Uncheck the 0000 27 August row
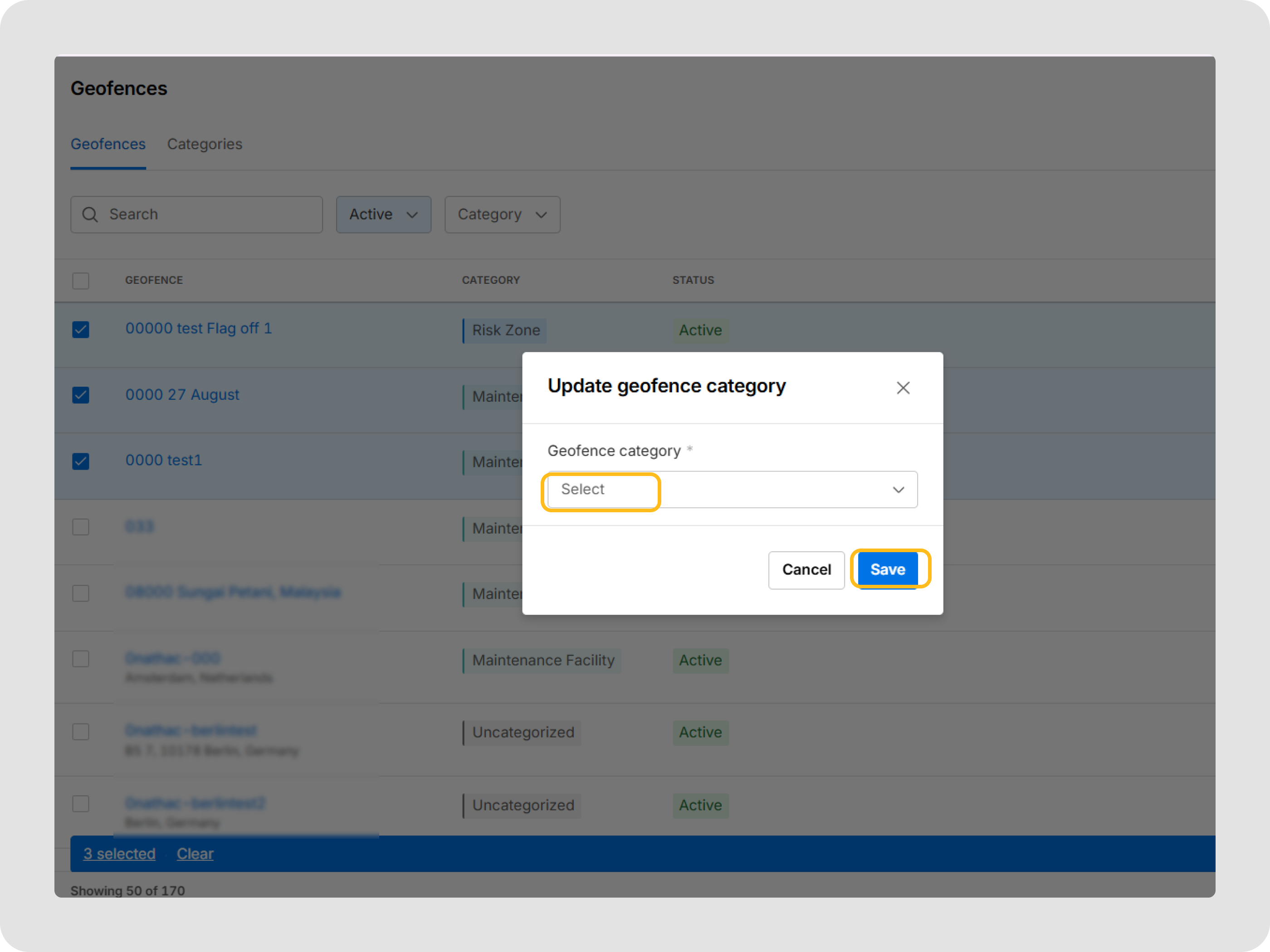The image size is (1270, 952). click(80, 395)
